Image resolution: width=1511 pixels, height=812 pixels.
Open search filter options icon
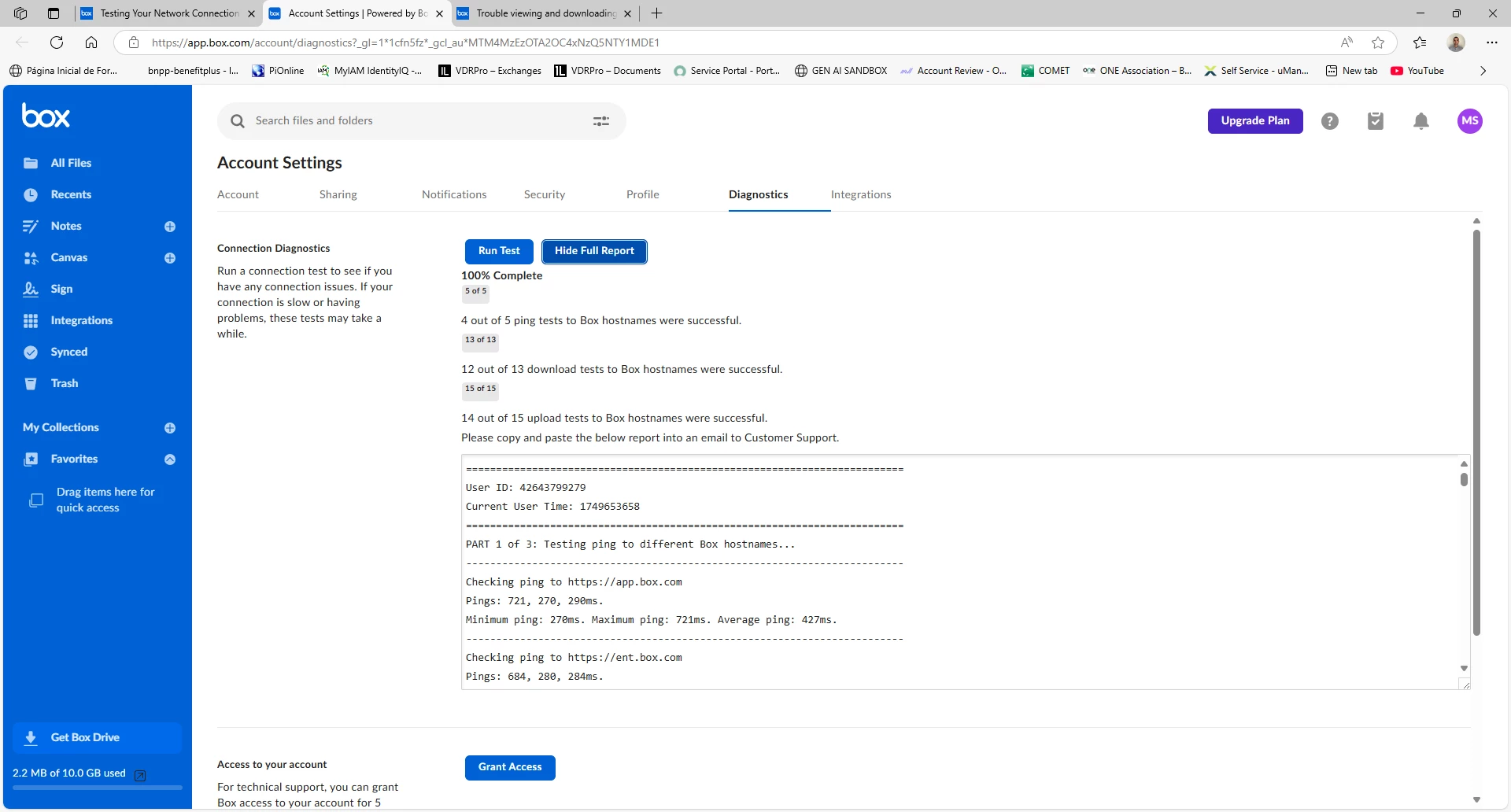(x=601, y=121)
